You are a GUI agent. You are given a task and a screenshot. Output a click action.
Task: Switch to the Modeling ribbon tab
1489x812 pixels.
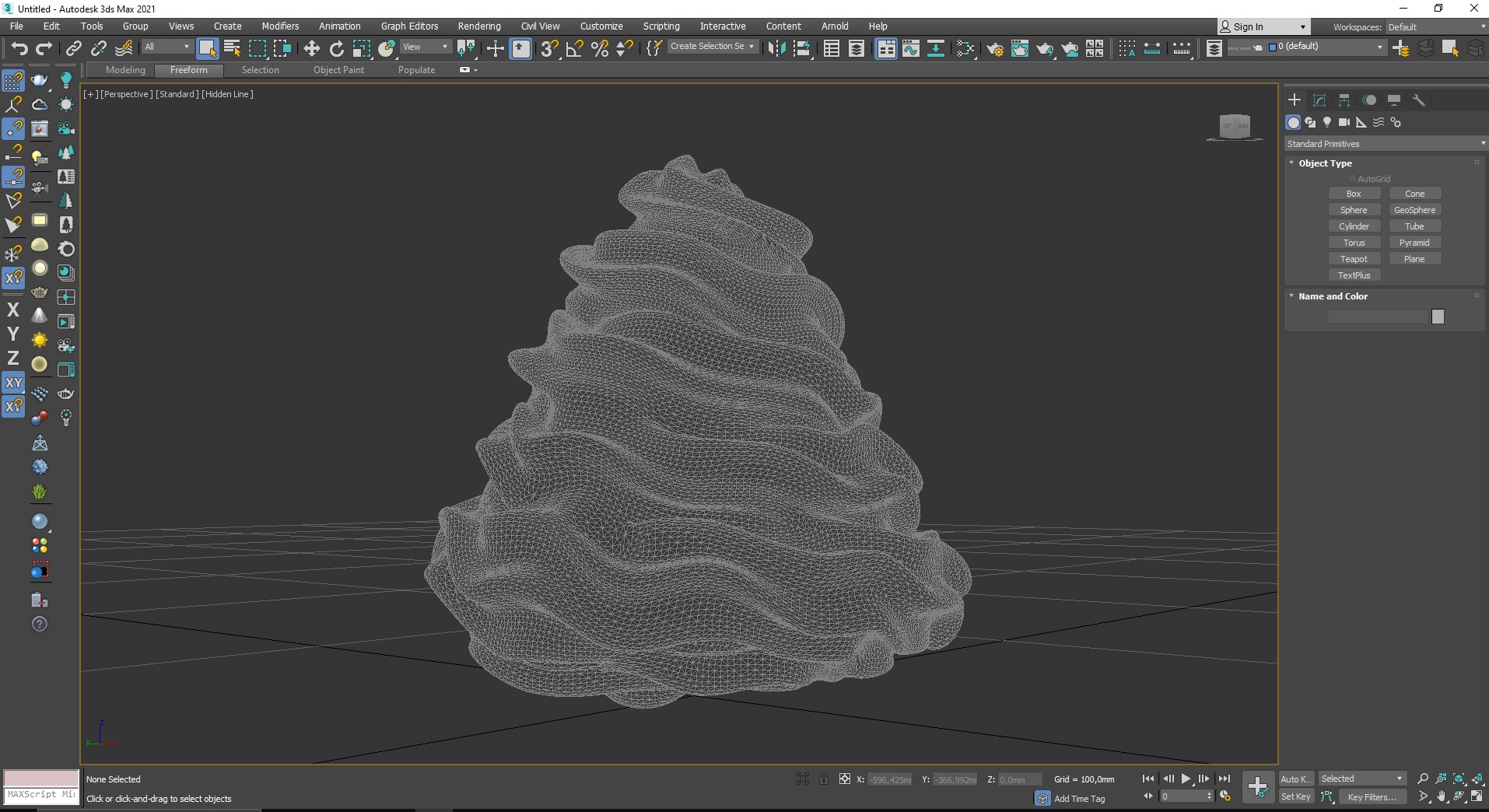click(125, 70)
